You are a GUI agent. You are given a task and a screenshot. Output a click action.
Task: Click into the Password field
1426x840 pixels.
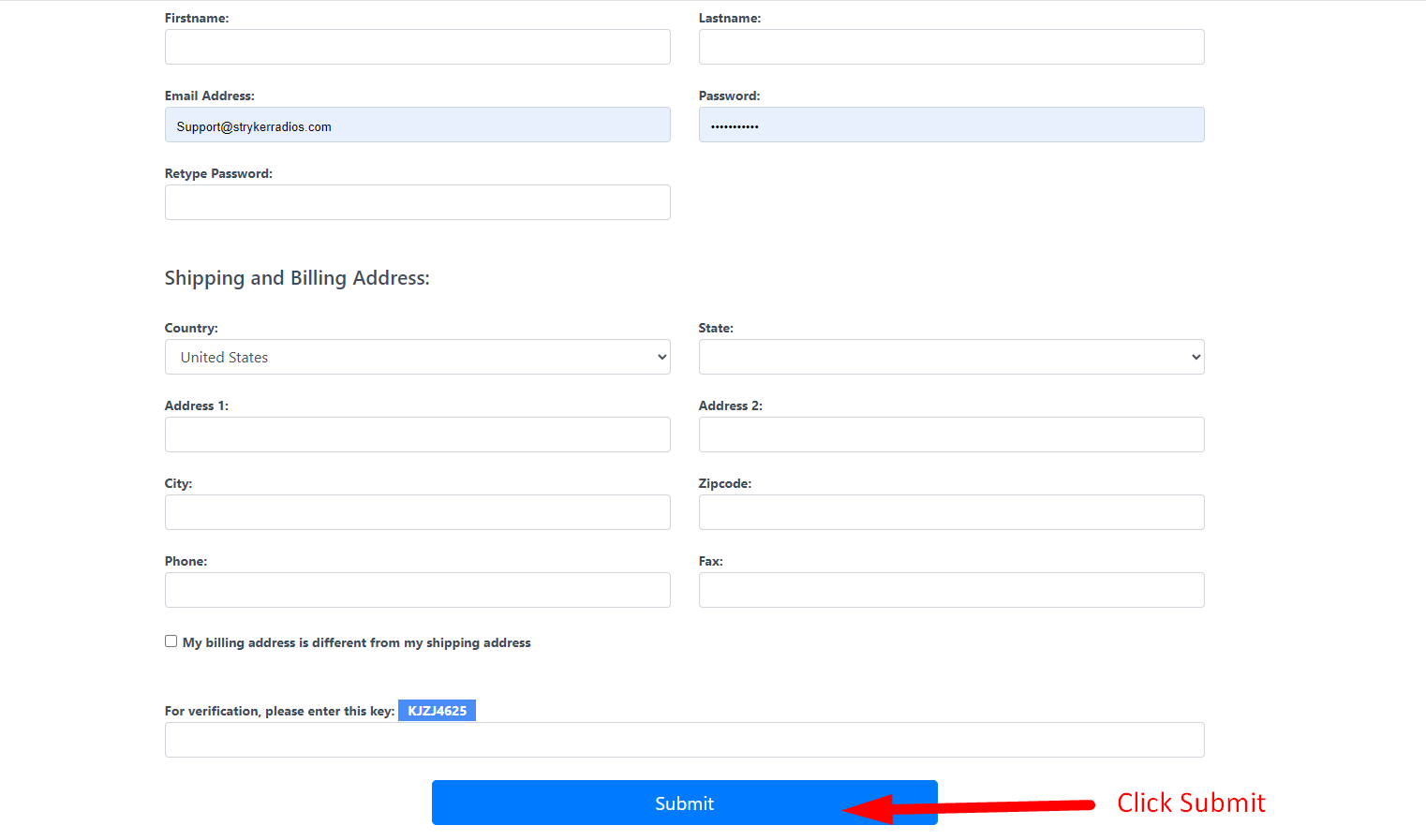[951, 125]
